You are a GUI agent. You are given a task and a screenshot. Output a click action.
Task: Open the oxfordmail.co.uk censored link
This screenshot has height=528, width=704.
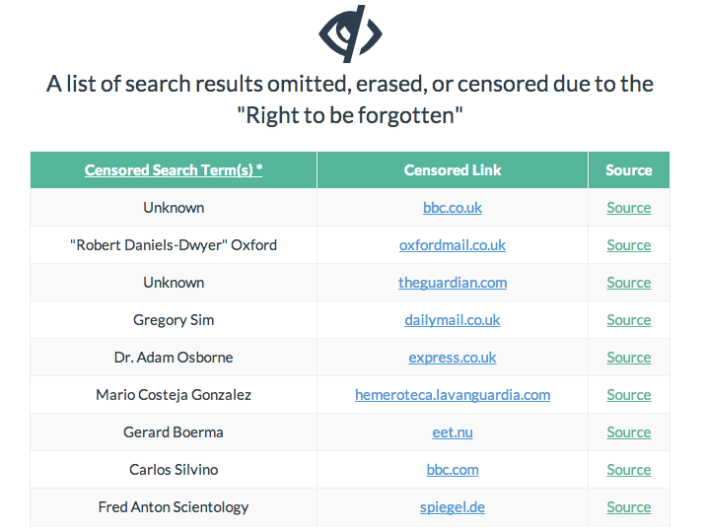(x=452, y=245)
